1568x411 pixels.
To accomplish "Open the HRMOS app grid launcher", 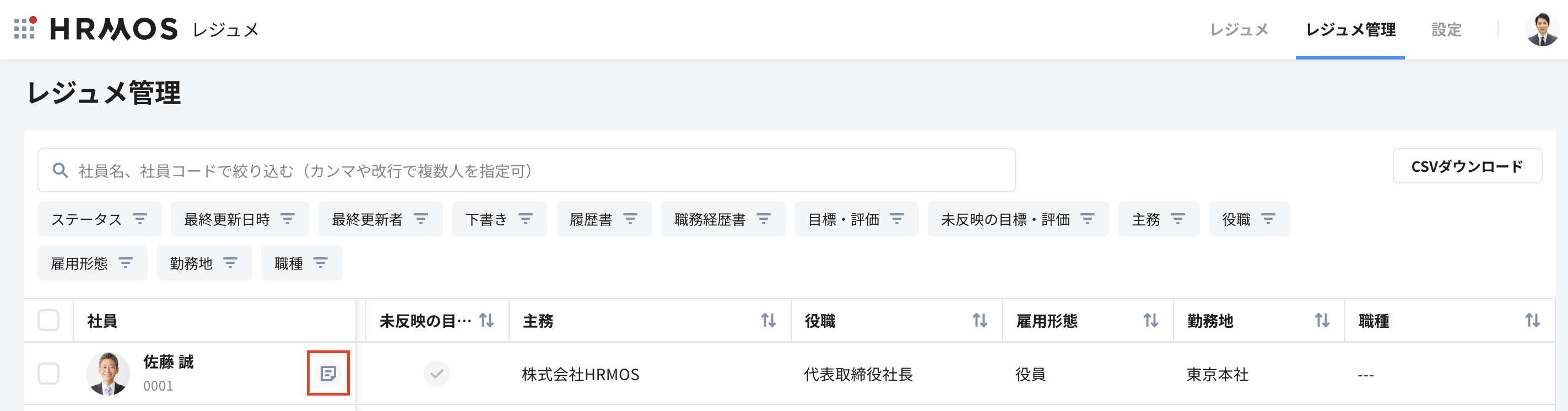I will coord(24,29).
